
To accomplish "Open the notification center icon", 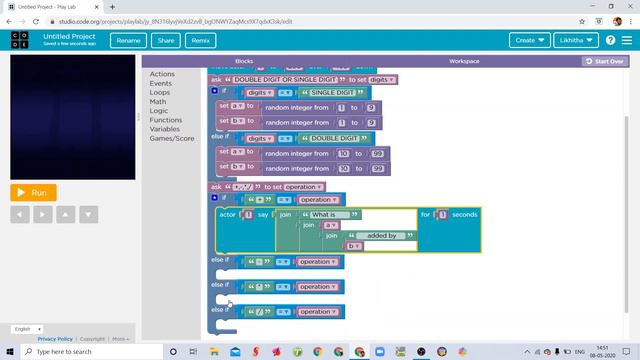I will pyautogui.click(x=627, y=351).
